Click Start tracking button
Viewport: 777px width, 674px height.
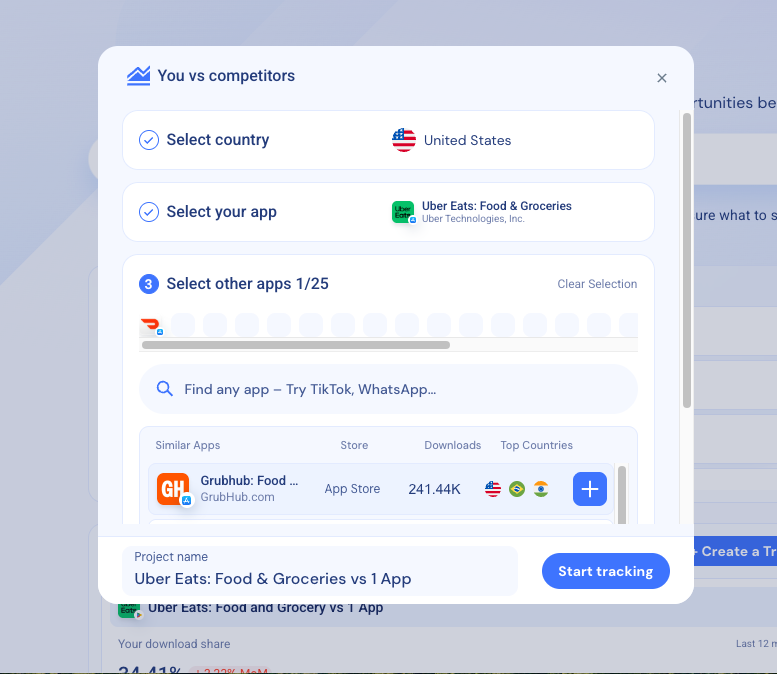606,571
